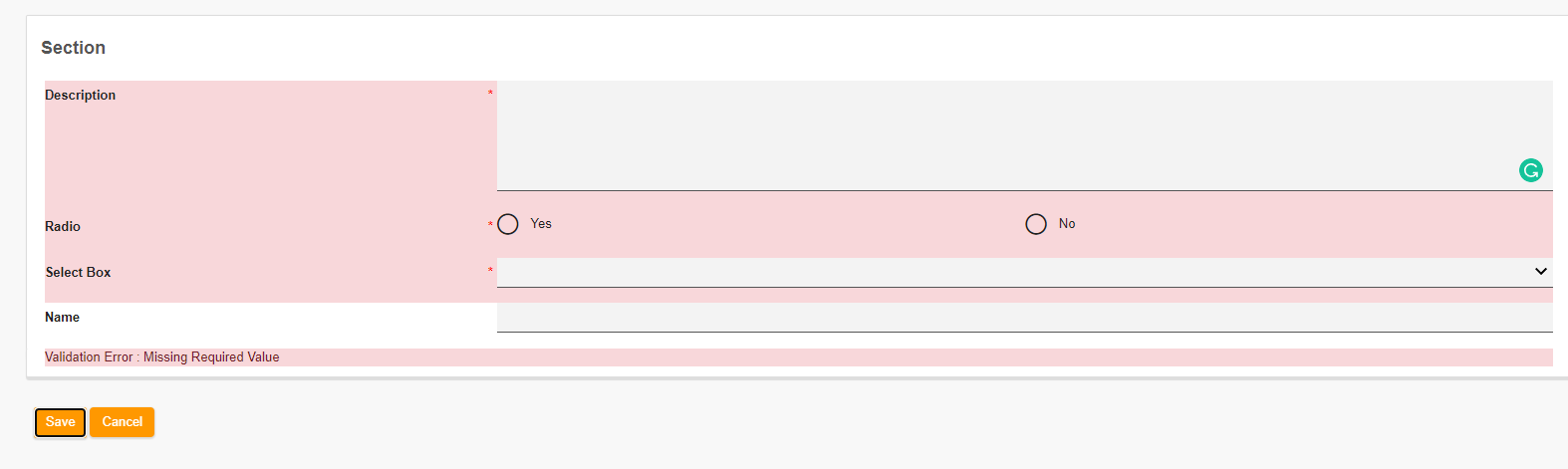Click the Grammarly icon in Description field
Viewport: 1568px width, 469px height.
coord(1530,170)
